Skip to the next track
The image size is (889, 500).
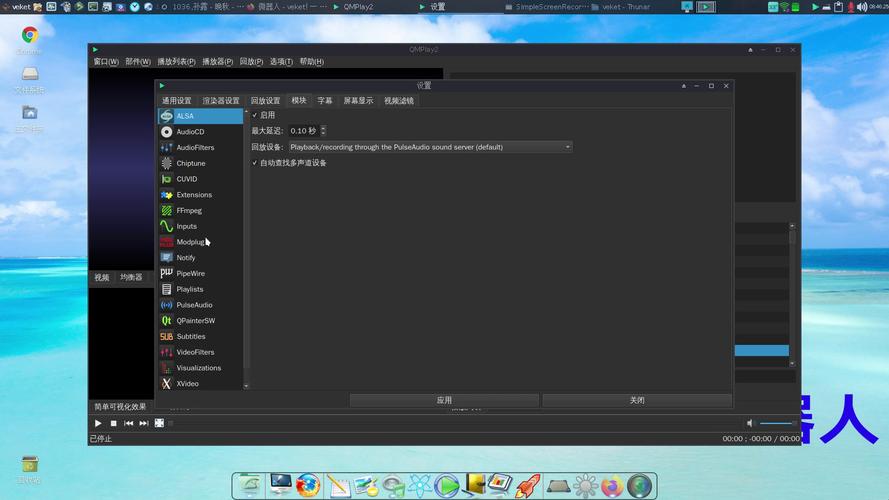[144, 423]
